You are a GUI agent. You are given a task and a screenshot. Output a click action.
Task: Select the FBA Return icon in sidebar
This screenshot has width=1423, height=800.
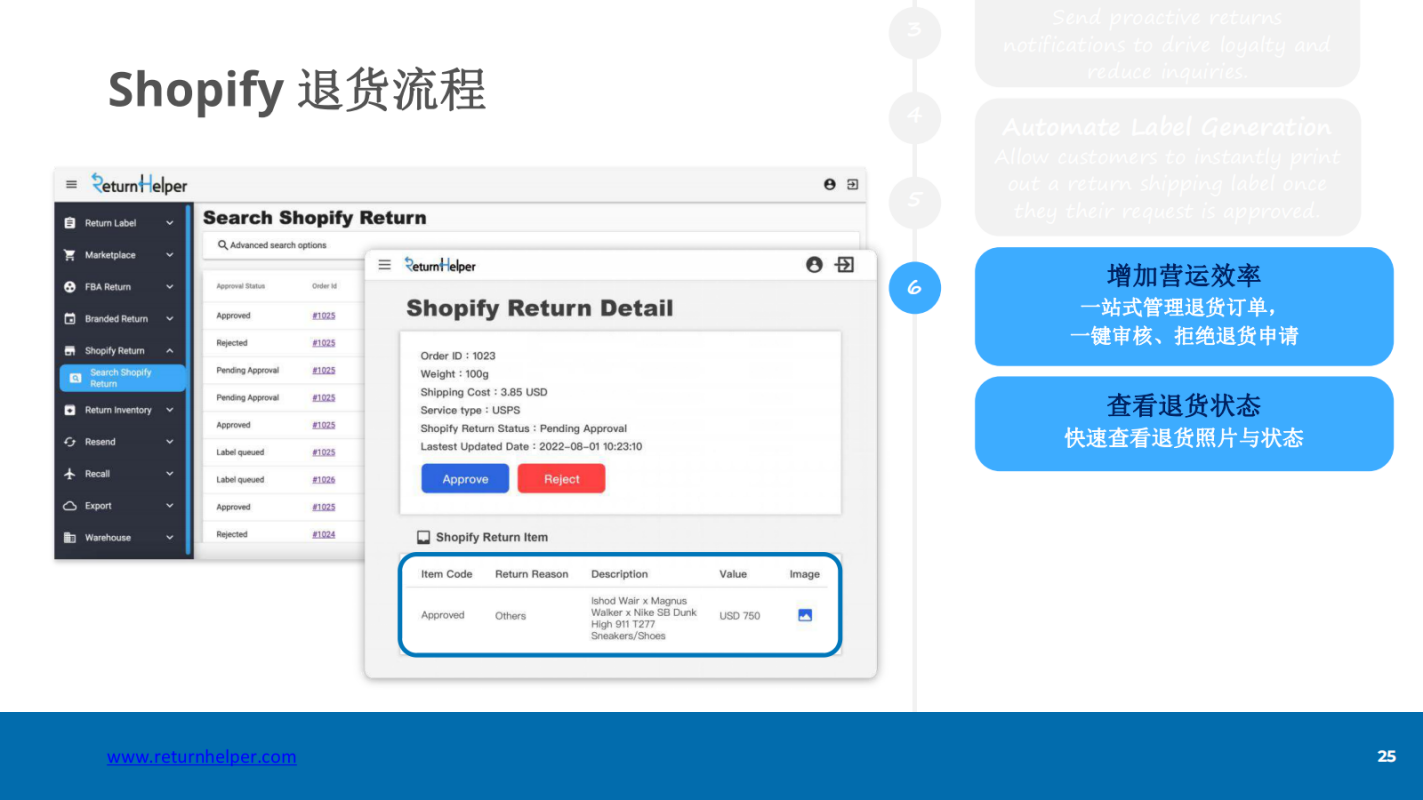(70, 286)
